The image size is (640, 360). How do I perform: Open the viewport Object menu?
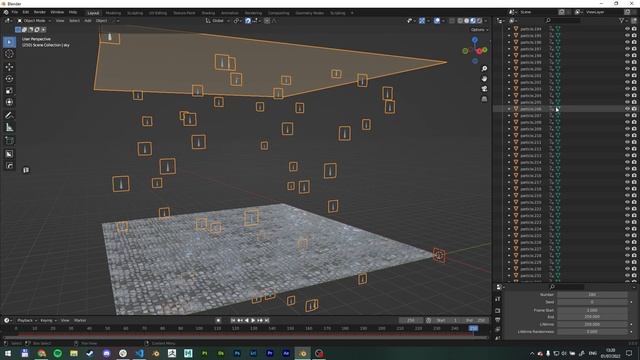pos(101,20)
